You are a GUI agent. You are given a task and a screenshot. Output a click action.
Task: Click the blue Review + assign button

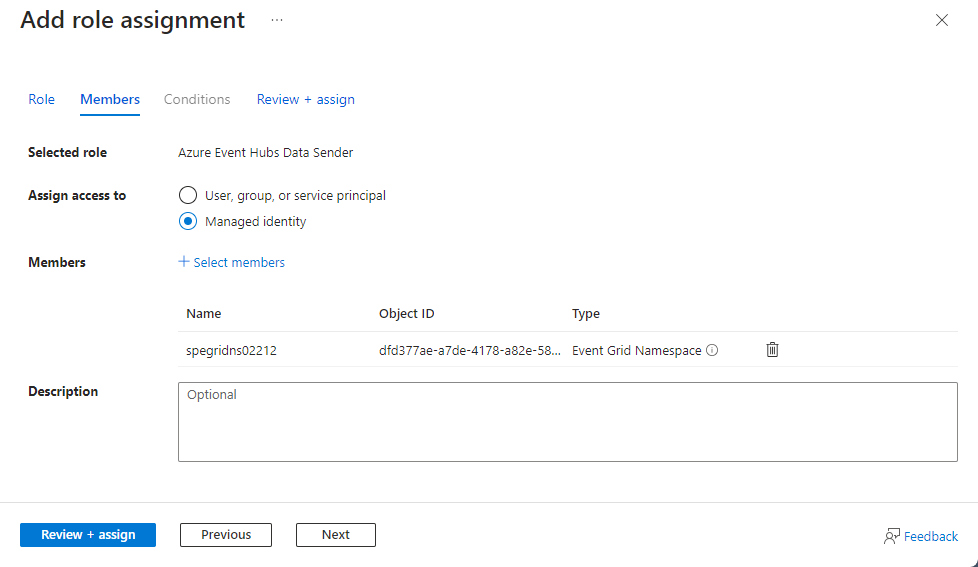click(88, 535)
